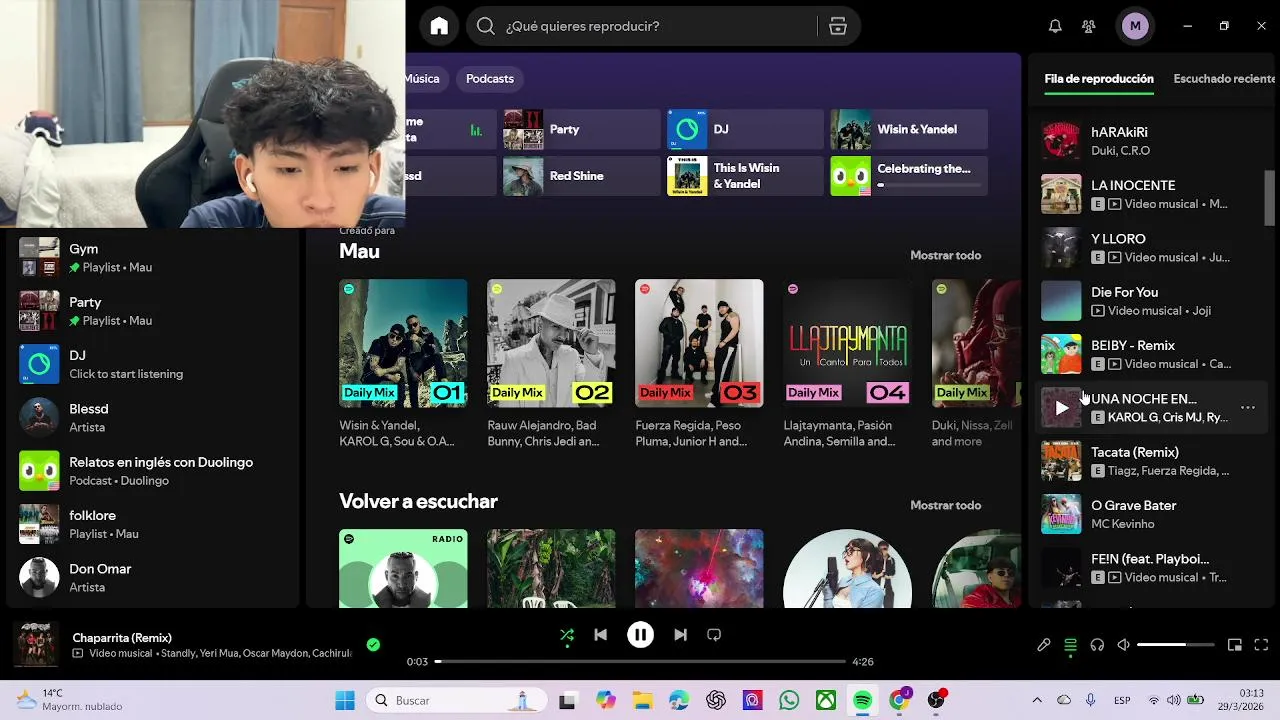1280x720 pixels.
Task: Open the Browse icon in search bar
Action: coord(838,26)
